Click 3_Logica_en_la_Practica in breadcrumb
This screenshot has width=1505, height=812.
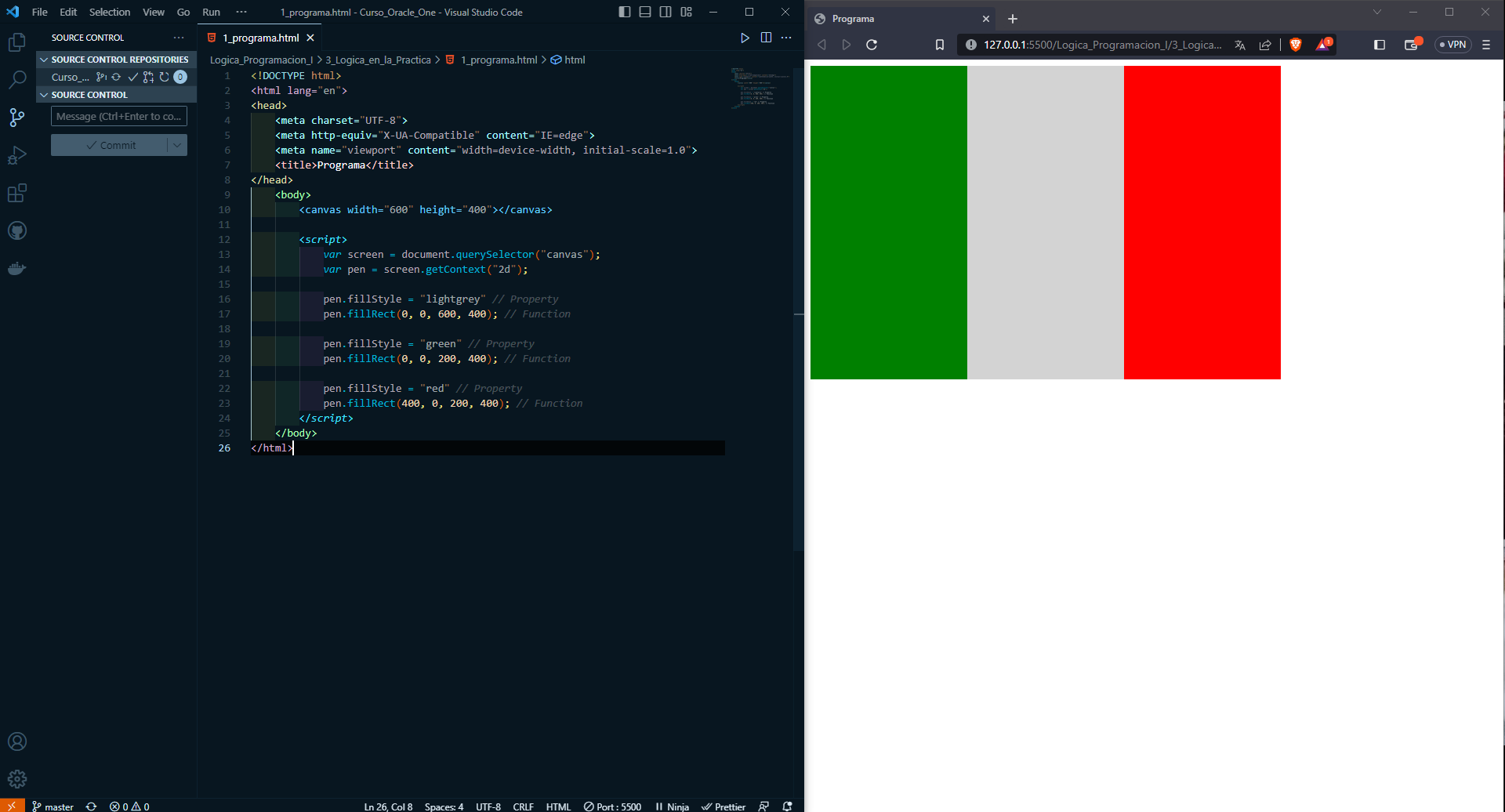(378, 60)
